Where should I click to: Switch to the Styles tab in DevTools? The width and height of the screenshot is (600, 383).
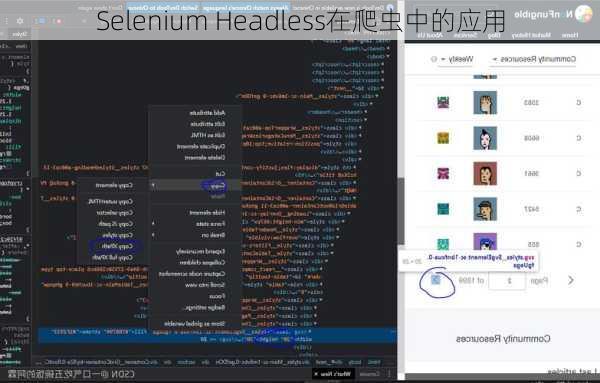[x=20, y=34]
